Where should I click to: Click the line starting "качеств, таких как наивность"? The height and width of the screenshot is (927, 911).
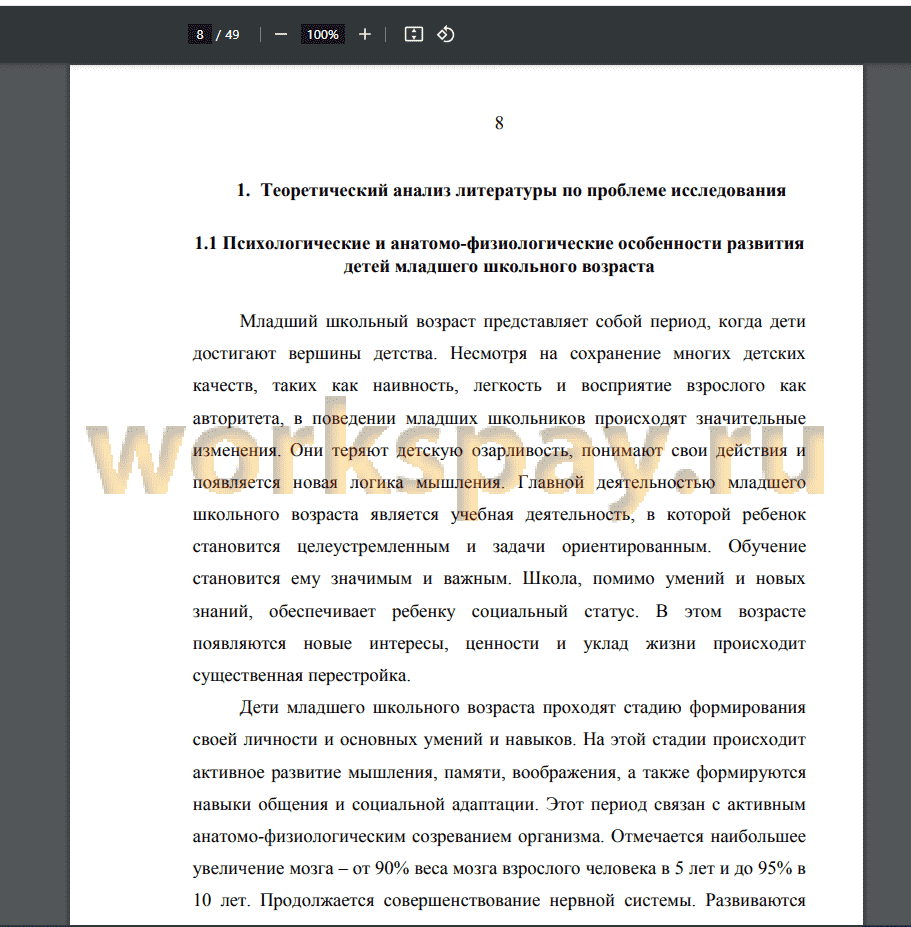tap(499, 385)
